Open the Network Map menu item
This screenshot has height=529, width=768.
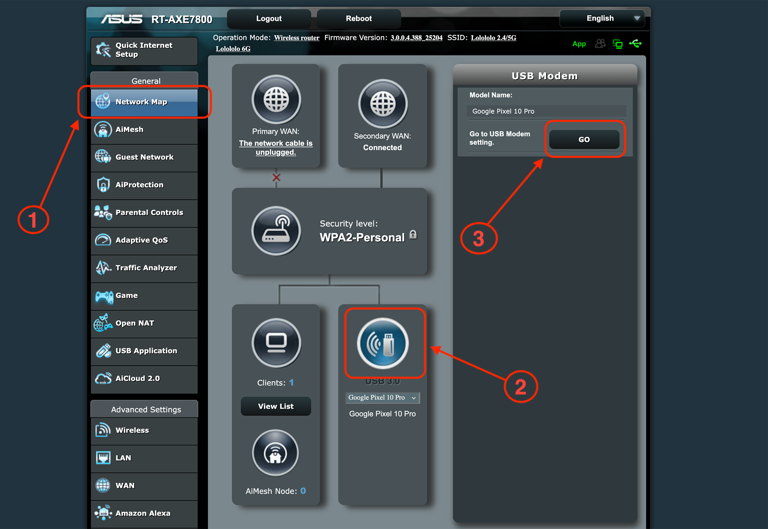(144, 102)
